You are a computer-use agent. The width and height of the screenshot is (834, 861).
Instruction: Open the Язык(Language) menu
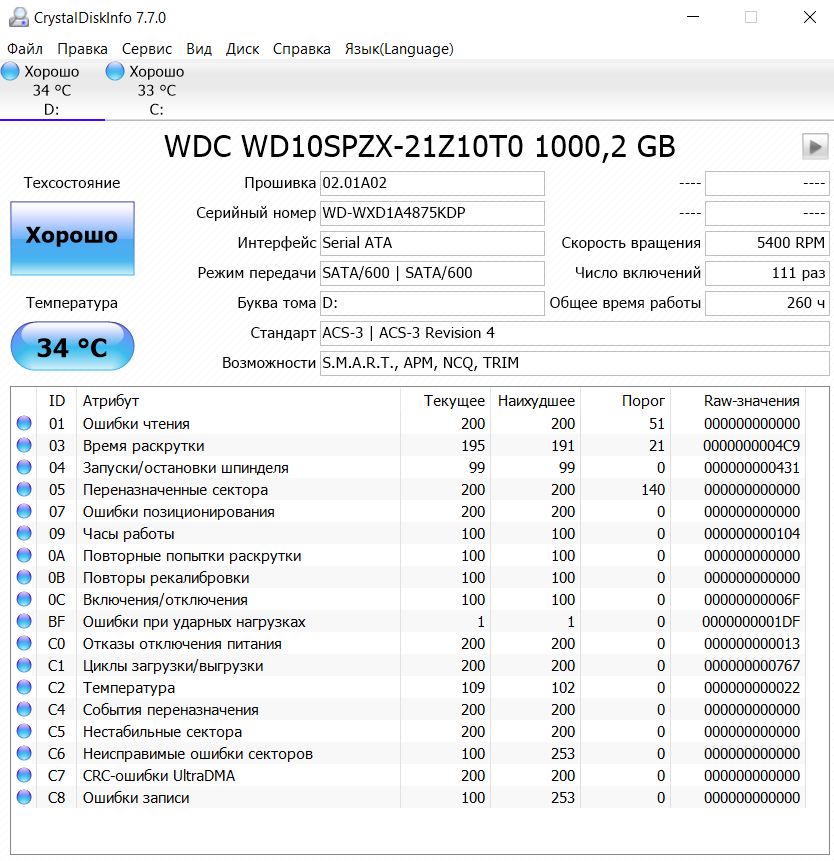click(x=399, y=49)
